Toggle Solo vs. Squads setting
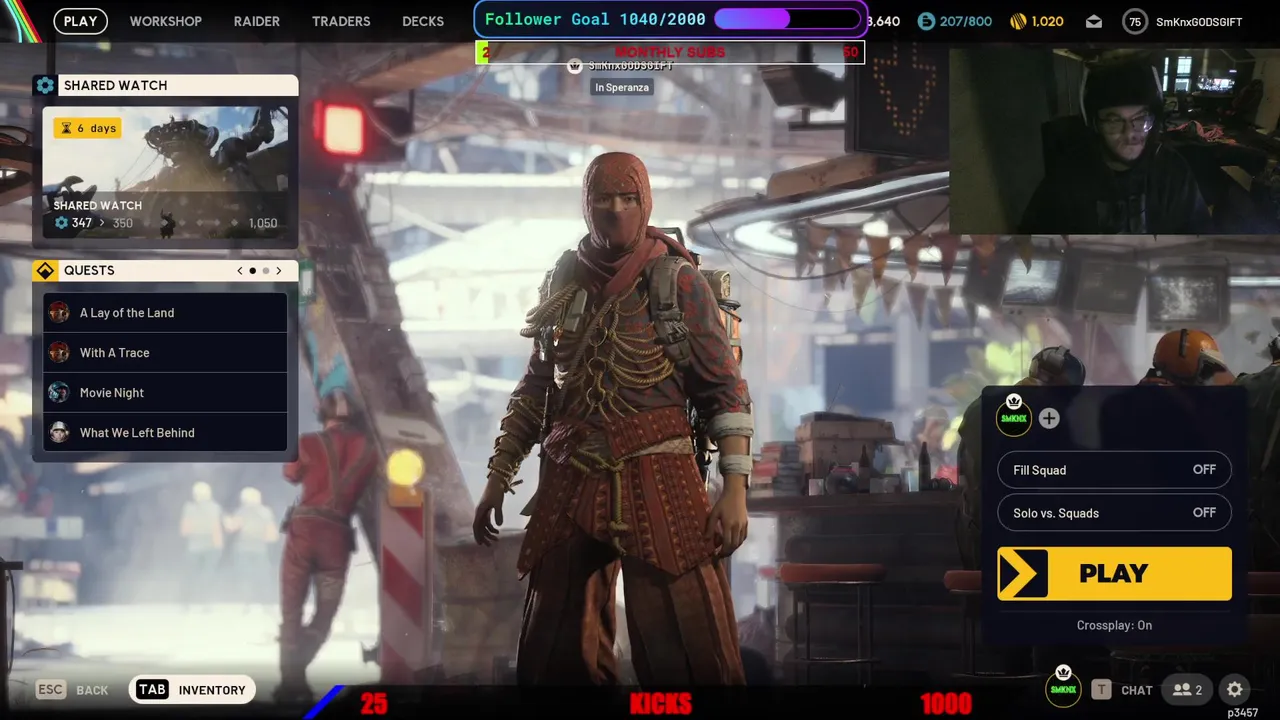Viewport: 1280px width, 720px height. click(1114, 513)
